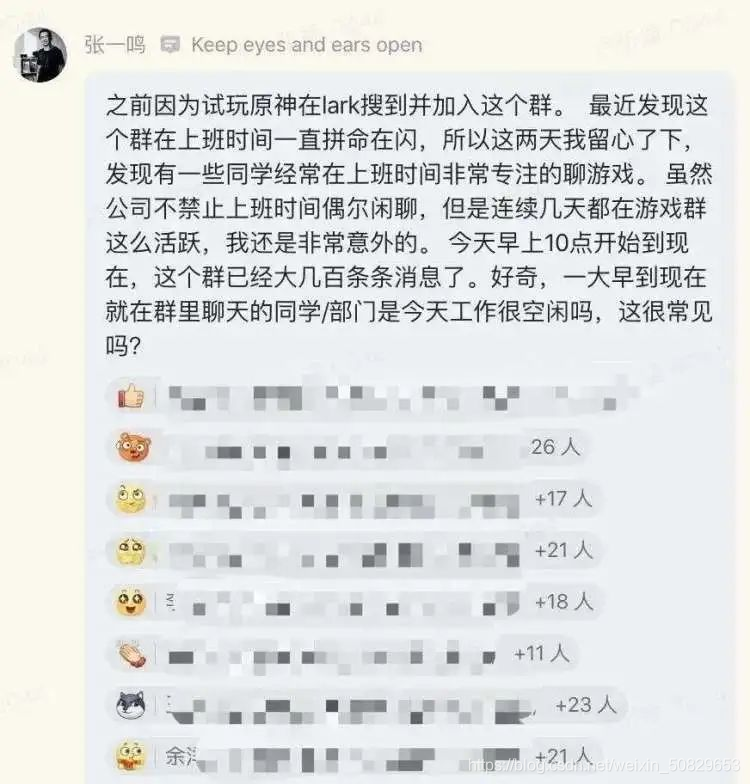This screenshot has height=784, width=750.
Task: Toggle the reaction pill showing +21 人 above +18 人
Action: click(354, 550)
